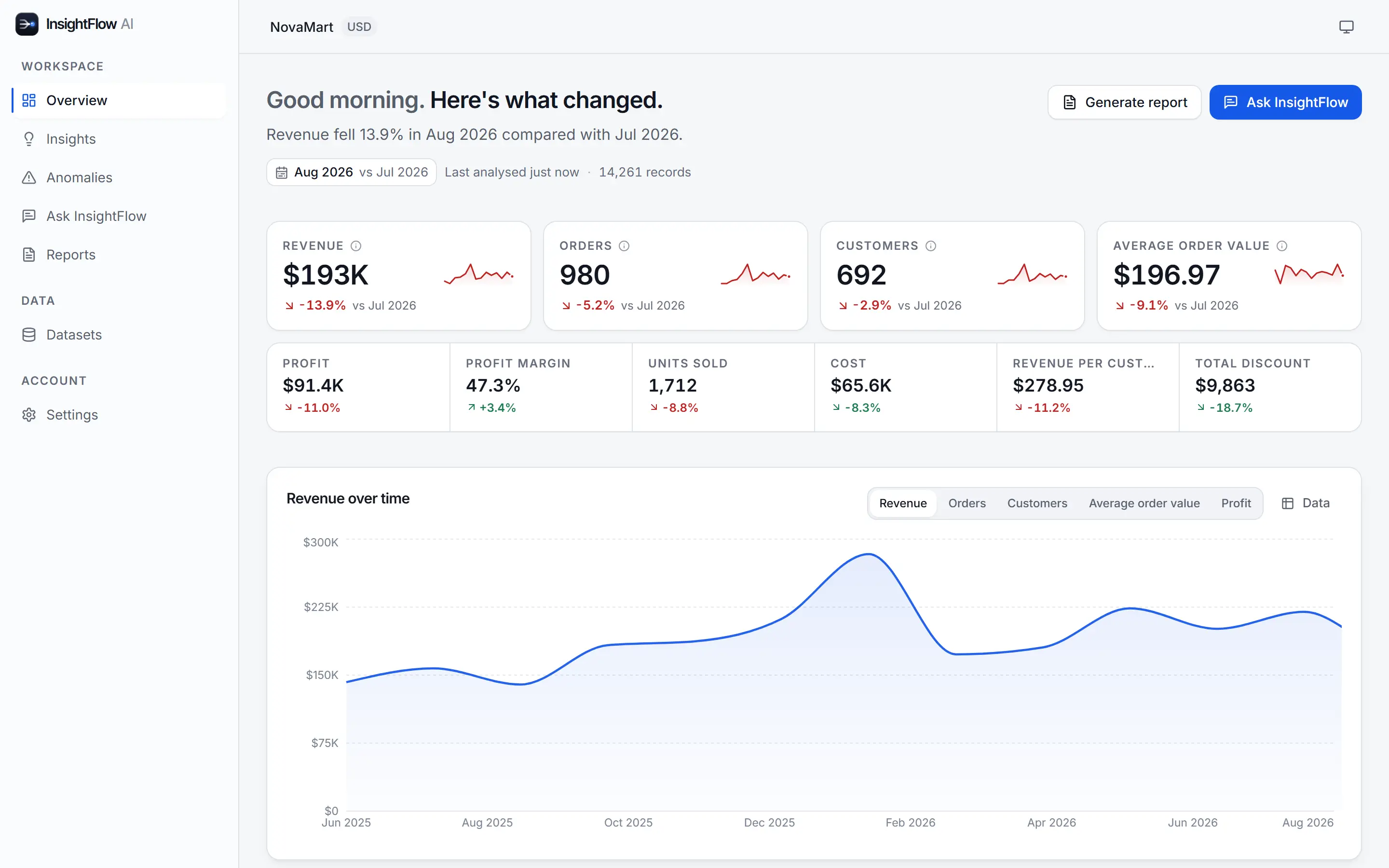Click the +3.4% profit margin change

[492, 407]
